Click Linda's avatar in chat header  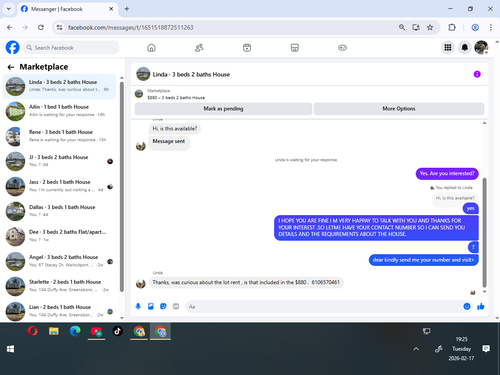coord(143,74)
